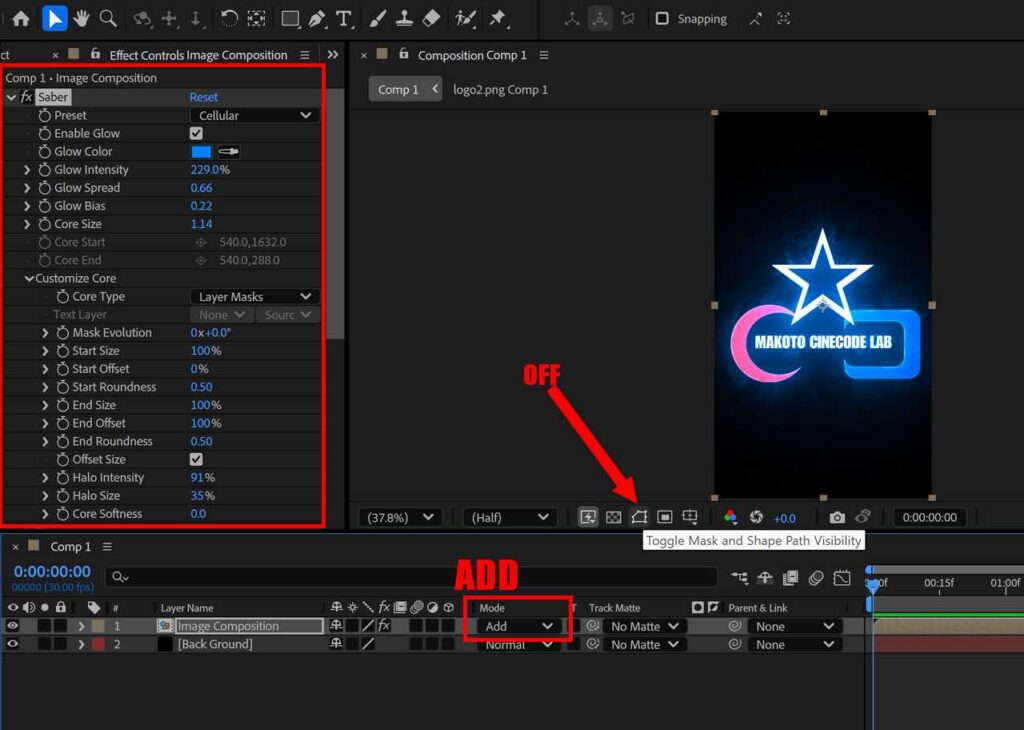Image resolution: width=1024 pixels, height=730 pixels.
Task: Open the timeline Comp 1 panel menu
Action: 107,547
